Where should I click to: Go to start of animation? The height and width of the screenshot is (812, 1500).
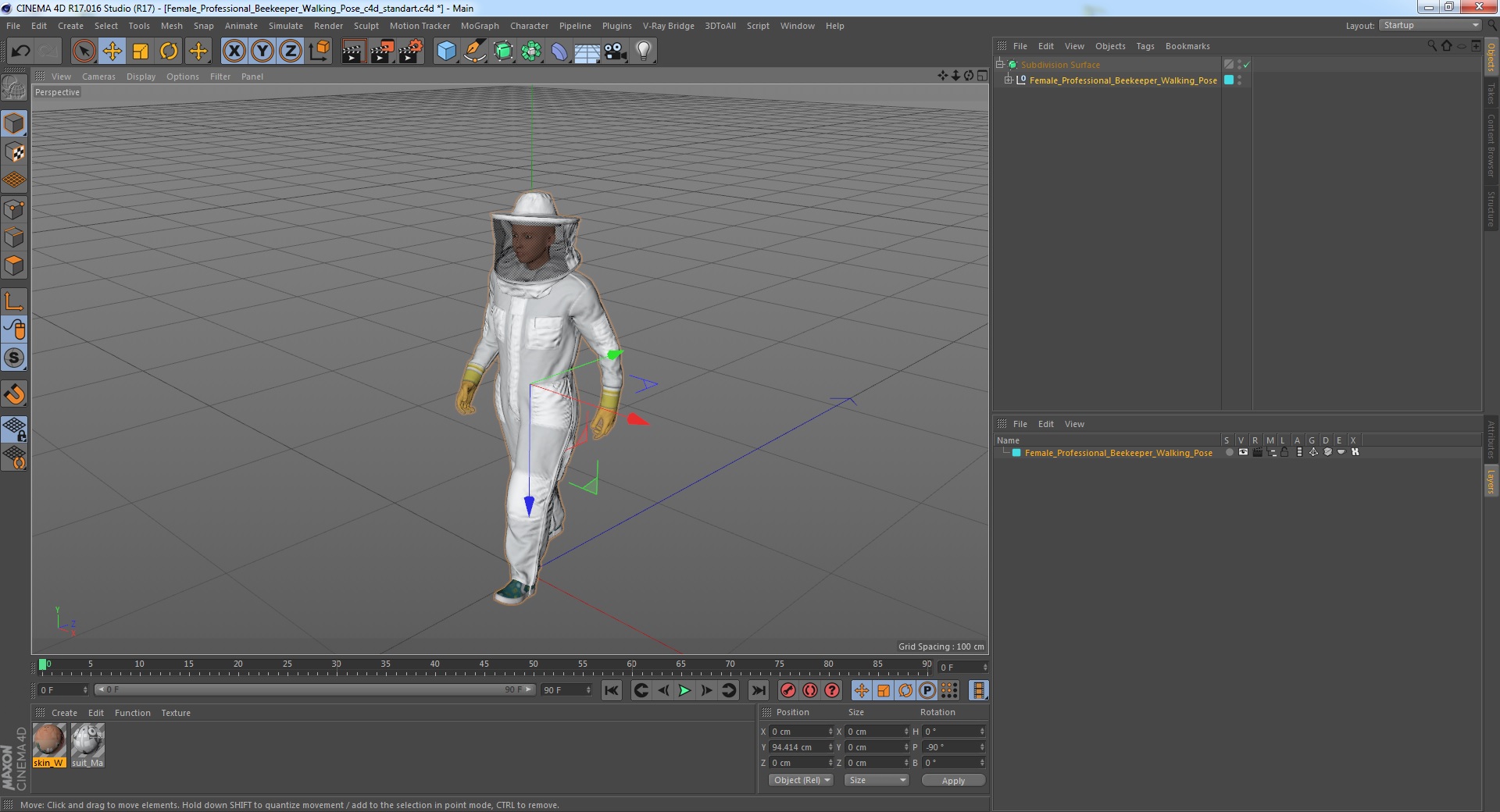point(612,690)
